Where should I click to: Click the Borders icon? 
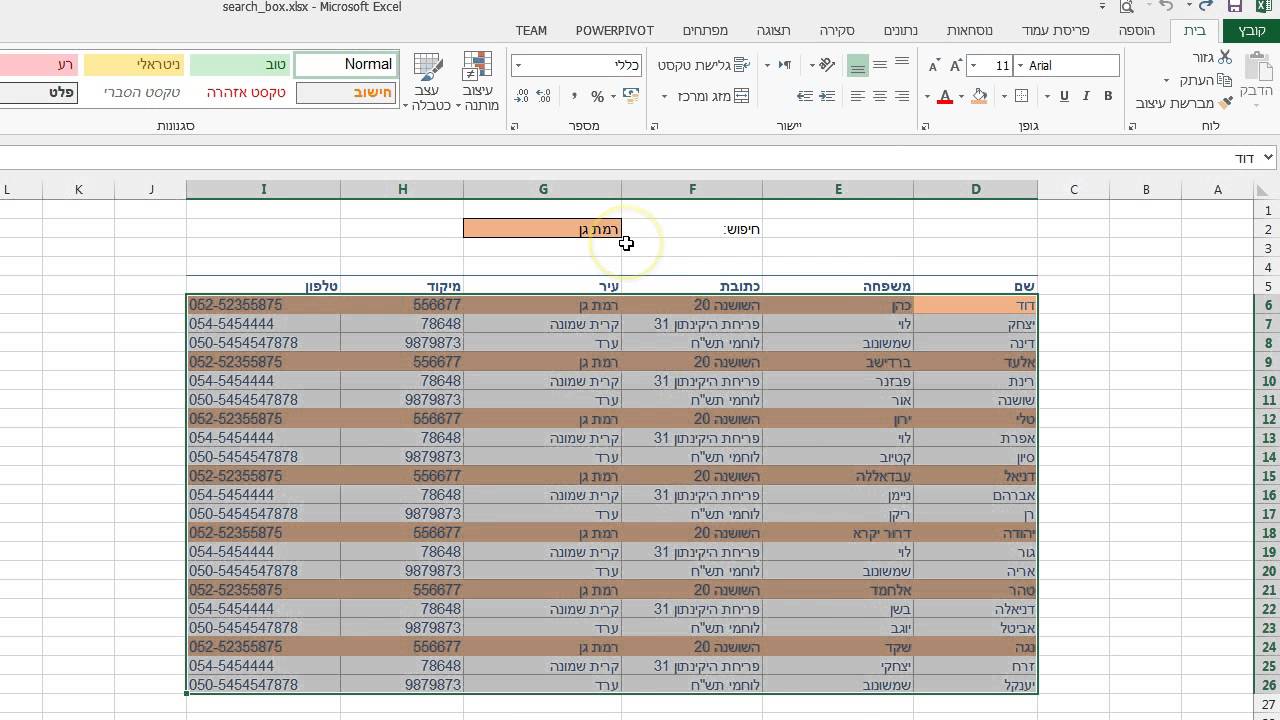click(x=1022, y=96)
